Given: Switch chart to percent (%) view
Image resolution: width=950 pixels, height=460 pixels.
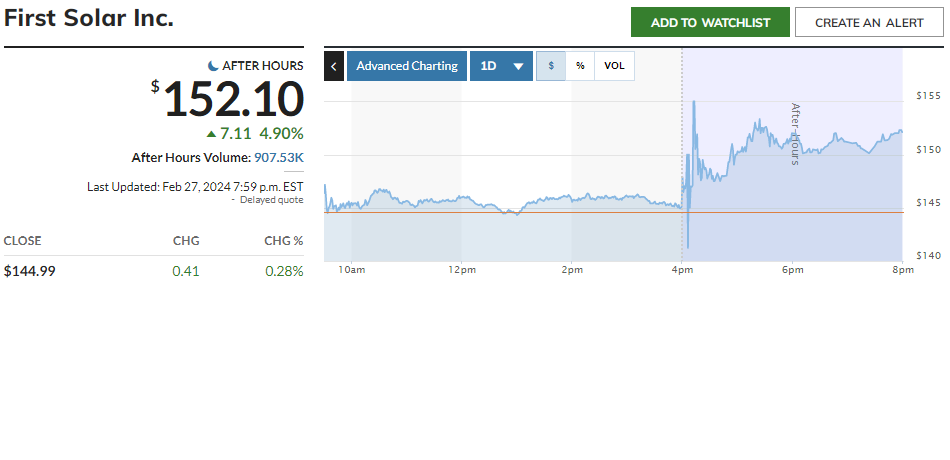Looking at the screenshot, I should [580, 66].
